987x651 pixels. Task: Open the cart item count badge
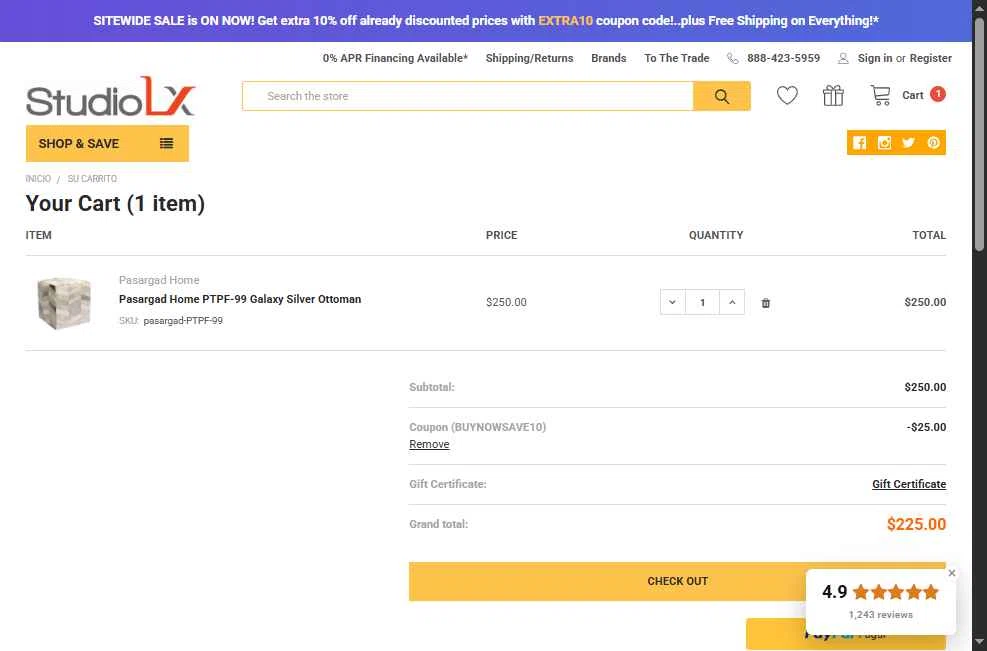coord(938,94)
